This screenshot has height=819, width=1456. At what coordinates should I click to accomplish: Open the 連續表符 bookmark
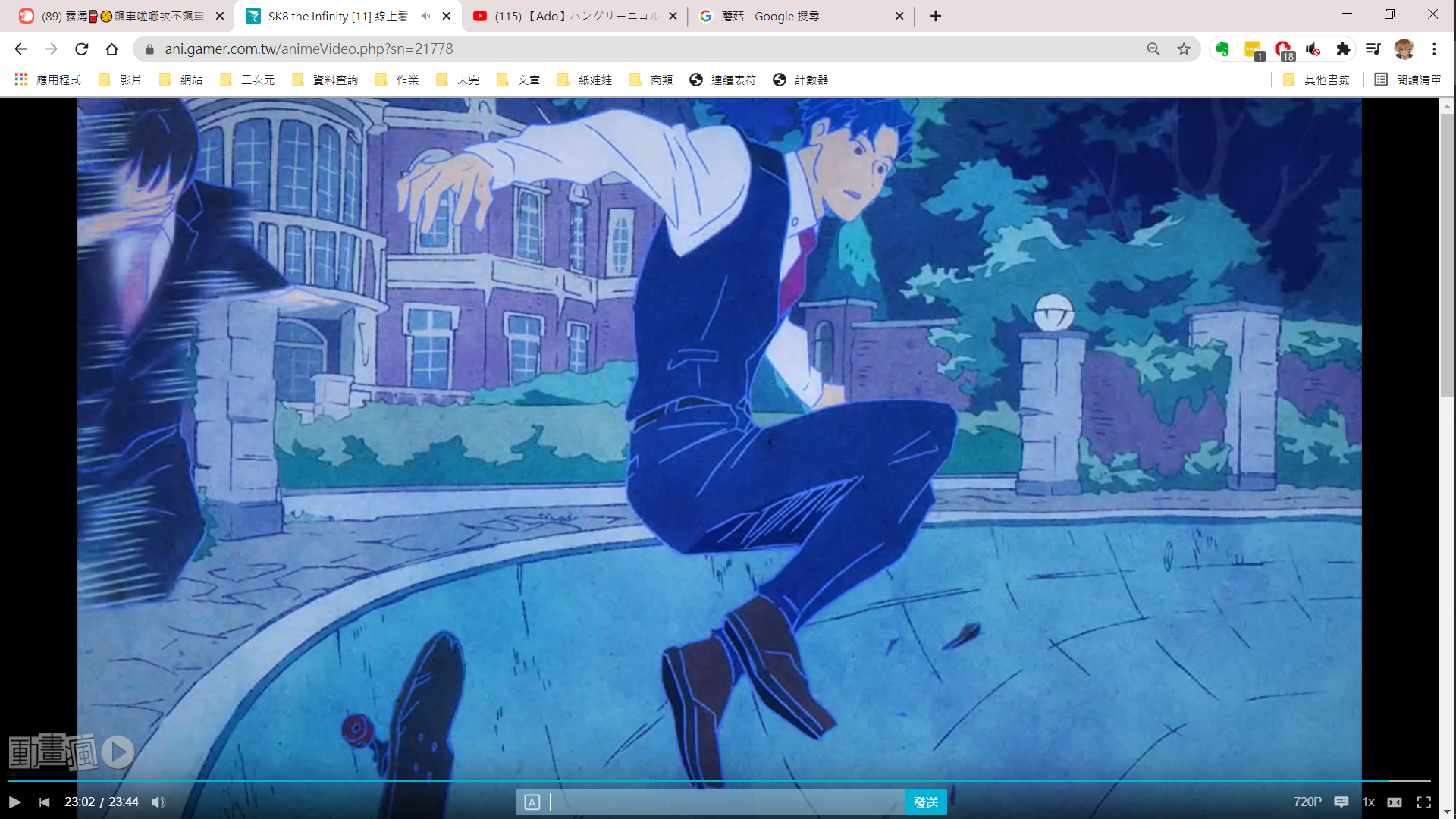(x=723, y=80)
